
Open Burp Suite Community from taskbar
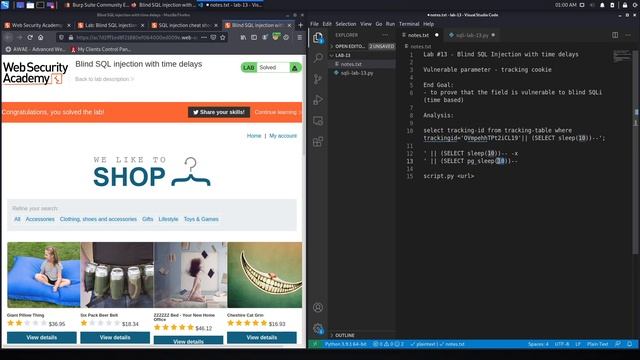[x=96, y=5]
